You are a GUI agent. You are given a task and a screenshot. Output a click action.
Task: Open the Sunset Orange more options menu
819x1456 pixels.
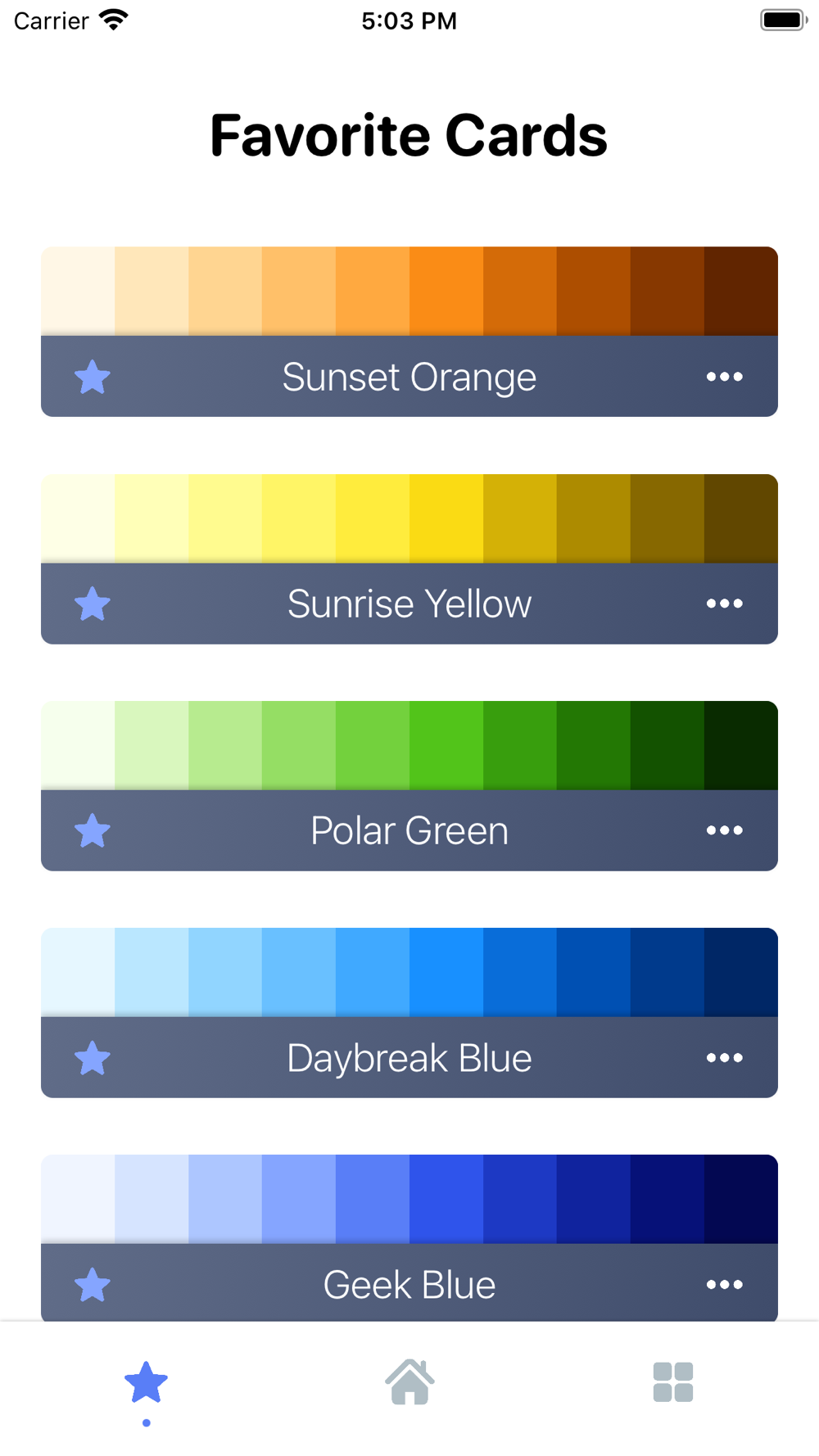click(x=725, y=377)
